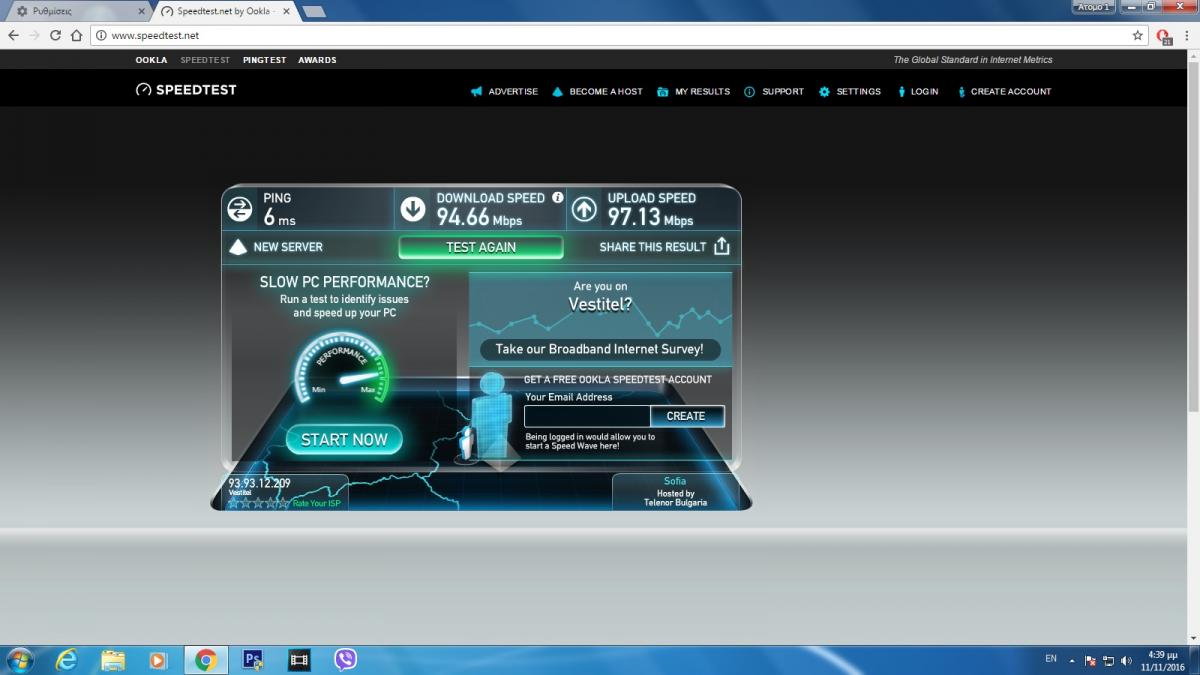Click the download speed arrow icon
Viewport: 1200px width, 675px height.
point(413,209)
